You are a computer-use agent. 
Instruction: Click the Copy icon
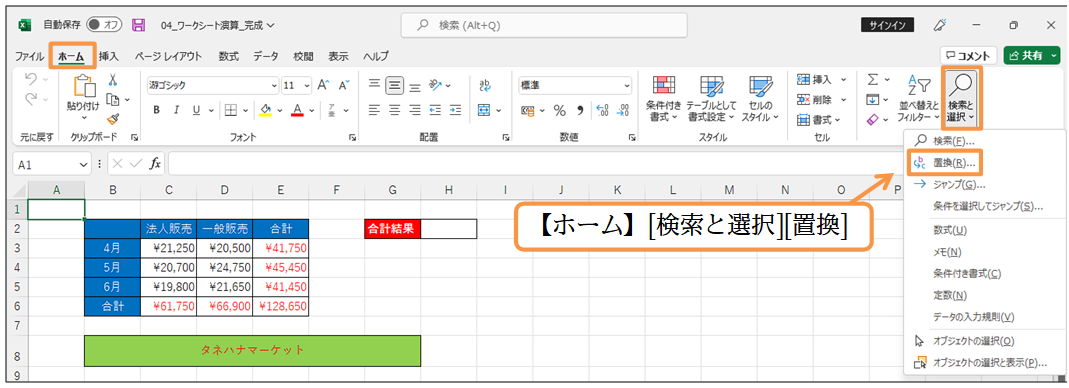113,100
